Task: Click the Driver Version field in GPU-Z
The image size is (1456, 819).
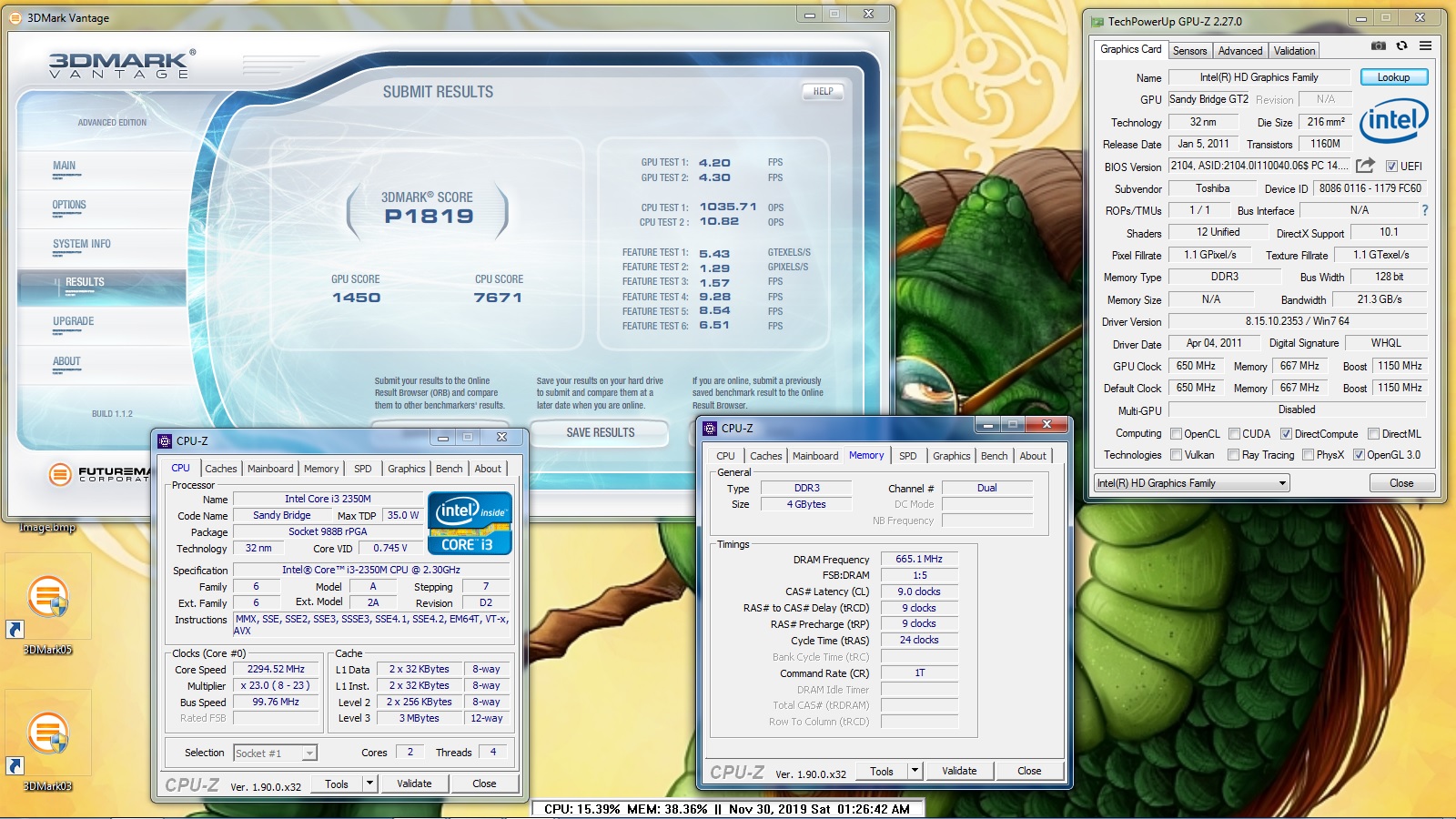Action: [x=1298, y=321]
